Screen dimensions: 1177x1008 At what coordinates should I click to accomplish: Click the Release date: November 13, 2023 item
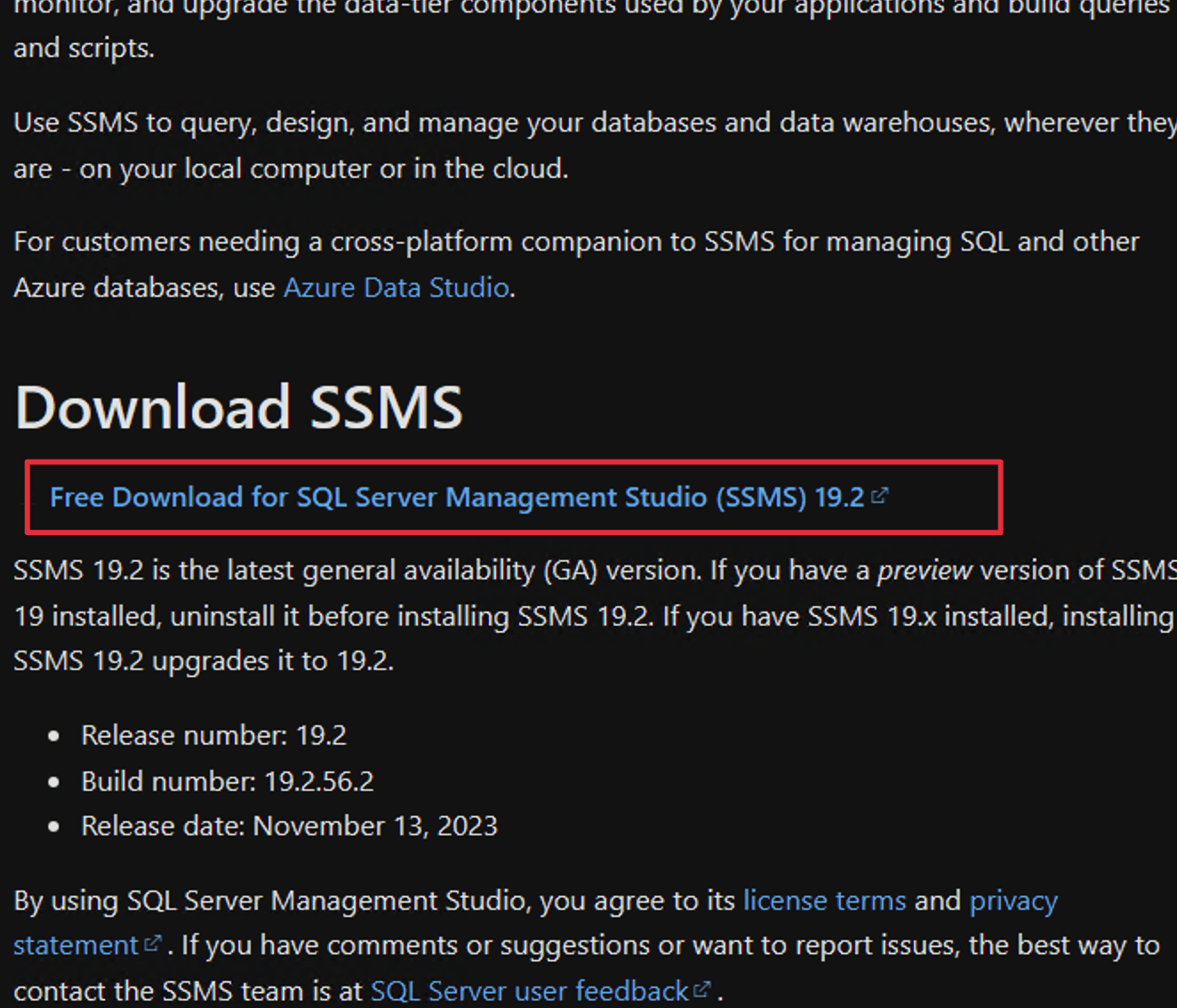[x=289, y=826]
